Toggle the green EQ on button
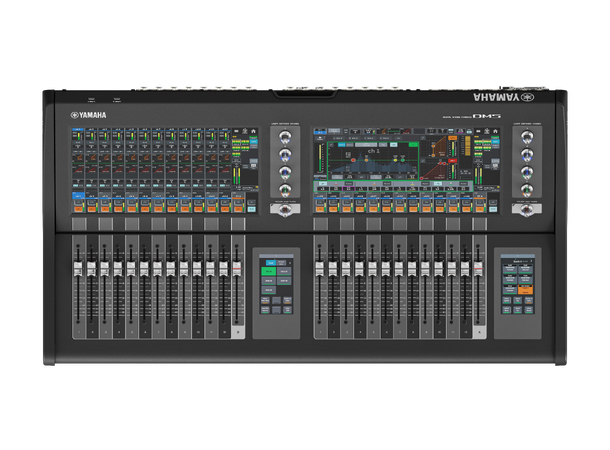Viewport: 610px width, 450px height. [x=413, y=145]
